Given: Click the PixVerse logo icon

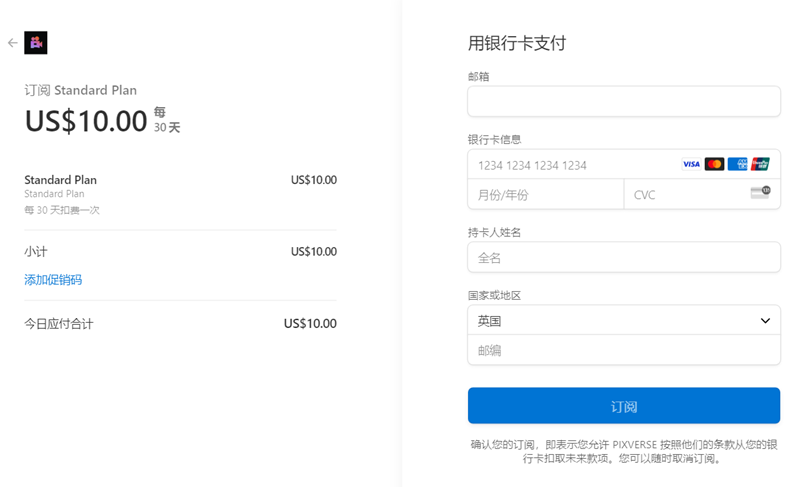Looking at the screenshot, I should (x=36, y=43).
